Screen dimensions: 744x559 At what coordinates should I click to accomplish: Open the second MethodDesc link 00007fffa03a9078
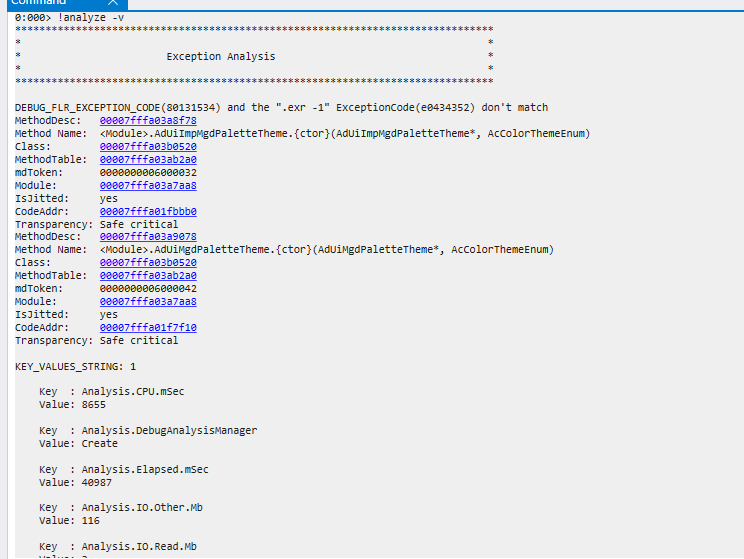[x=148, y=236]
